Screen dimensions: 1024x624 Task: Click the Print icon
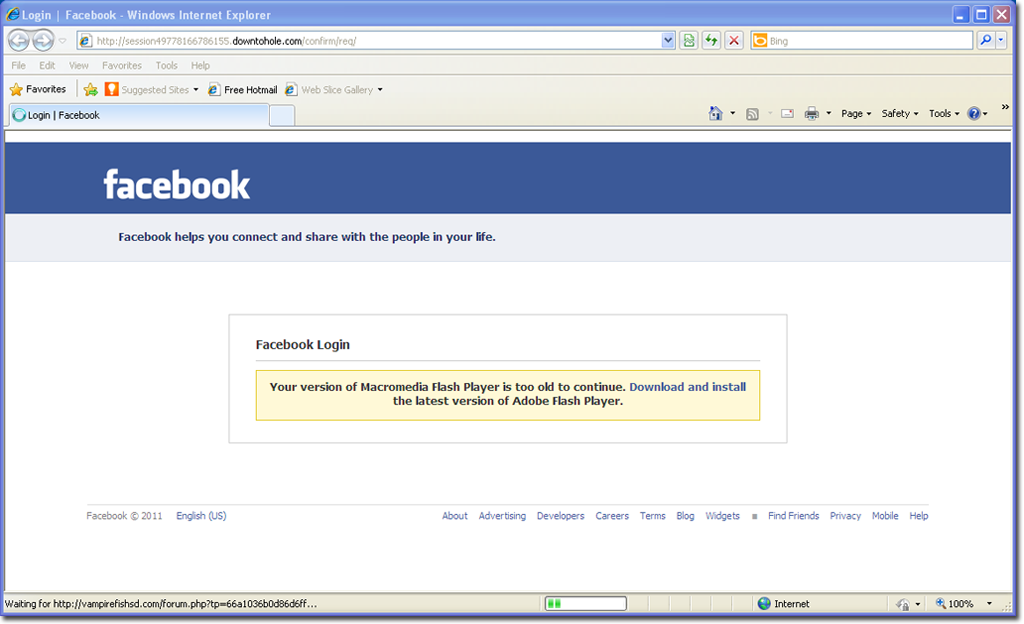coord(812,114)
